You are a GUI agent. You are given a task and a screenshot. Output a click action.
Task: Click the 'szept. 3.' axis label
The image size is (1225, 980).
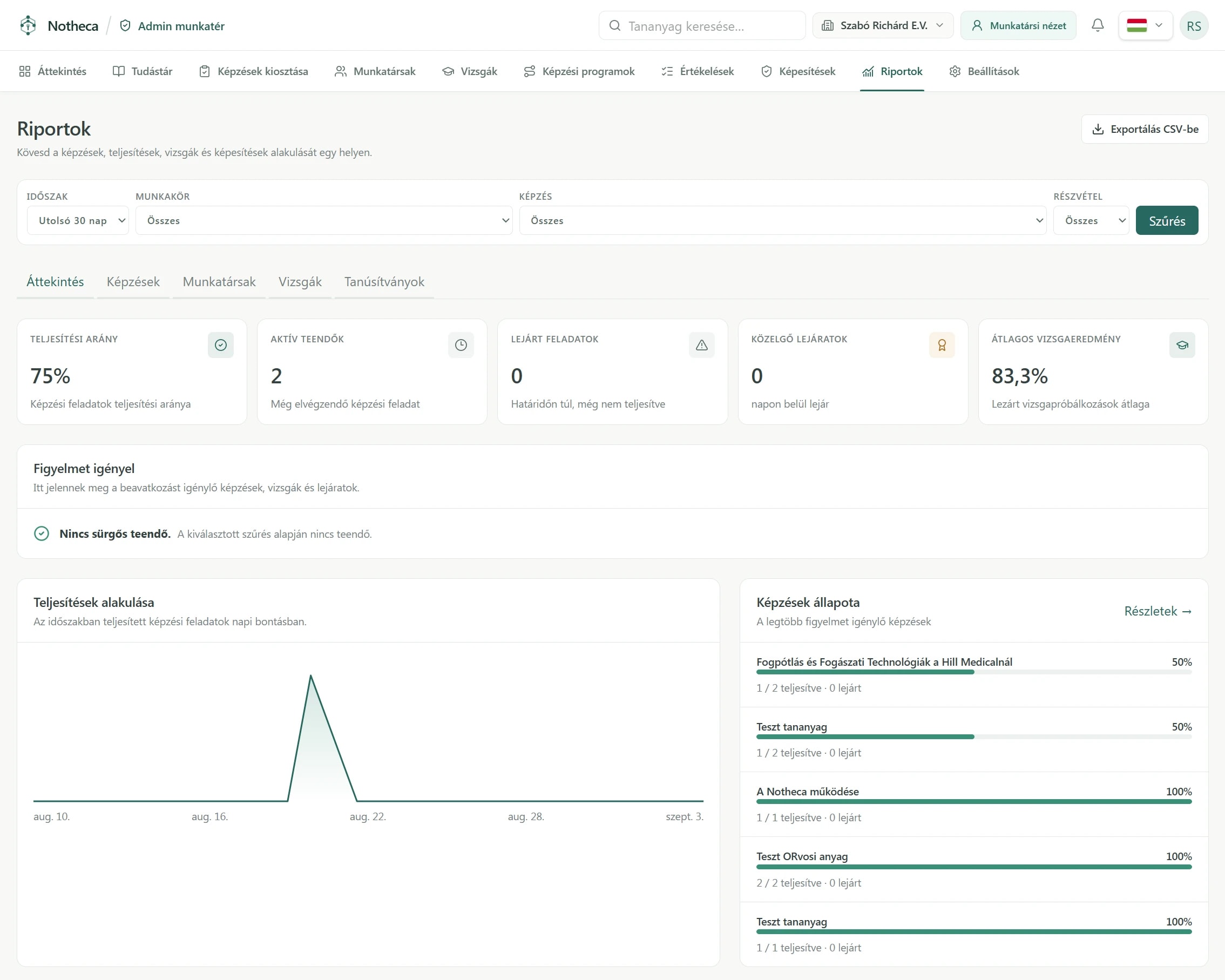(x=684, y=816)
